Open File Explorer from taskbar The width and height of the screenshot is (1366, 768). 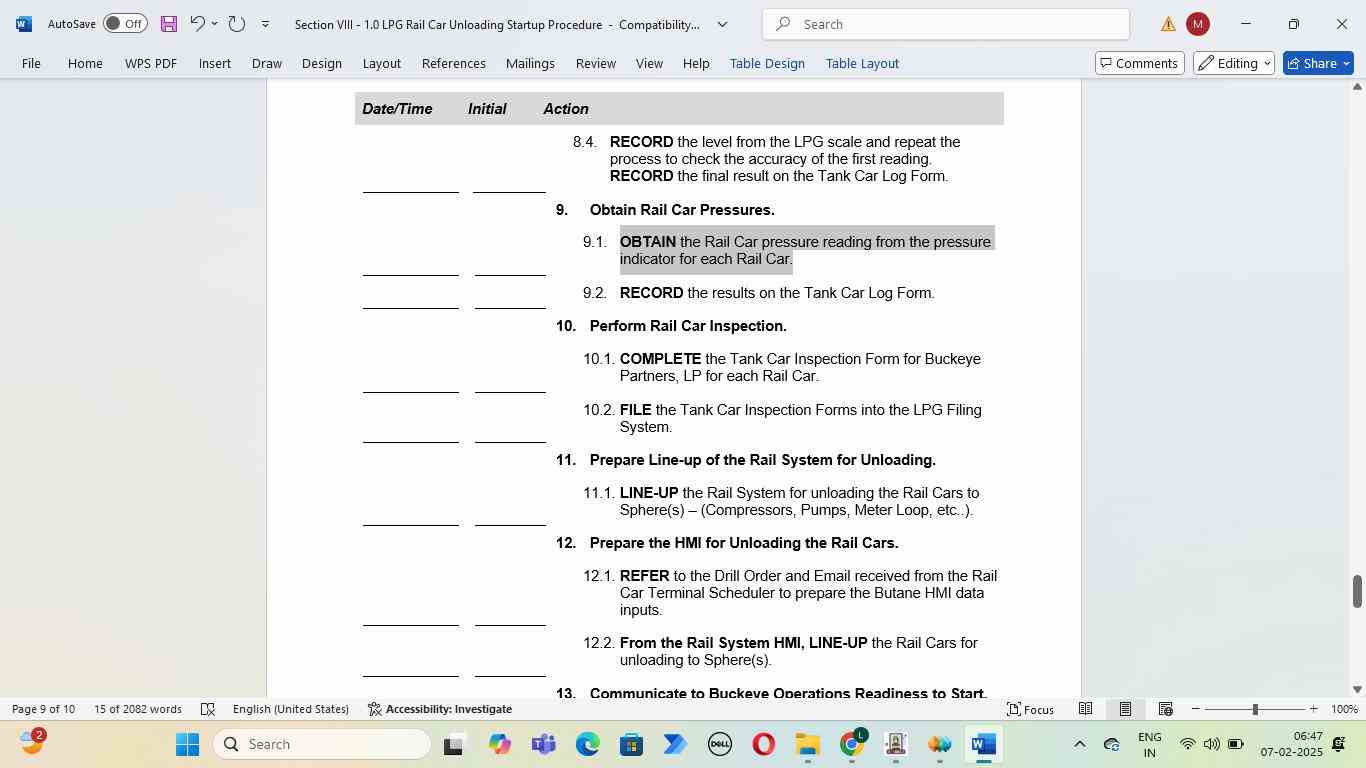coord(808,744)
